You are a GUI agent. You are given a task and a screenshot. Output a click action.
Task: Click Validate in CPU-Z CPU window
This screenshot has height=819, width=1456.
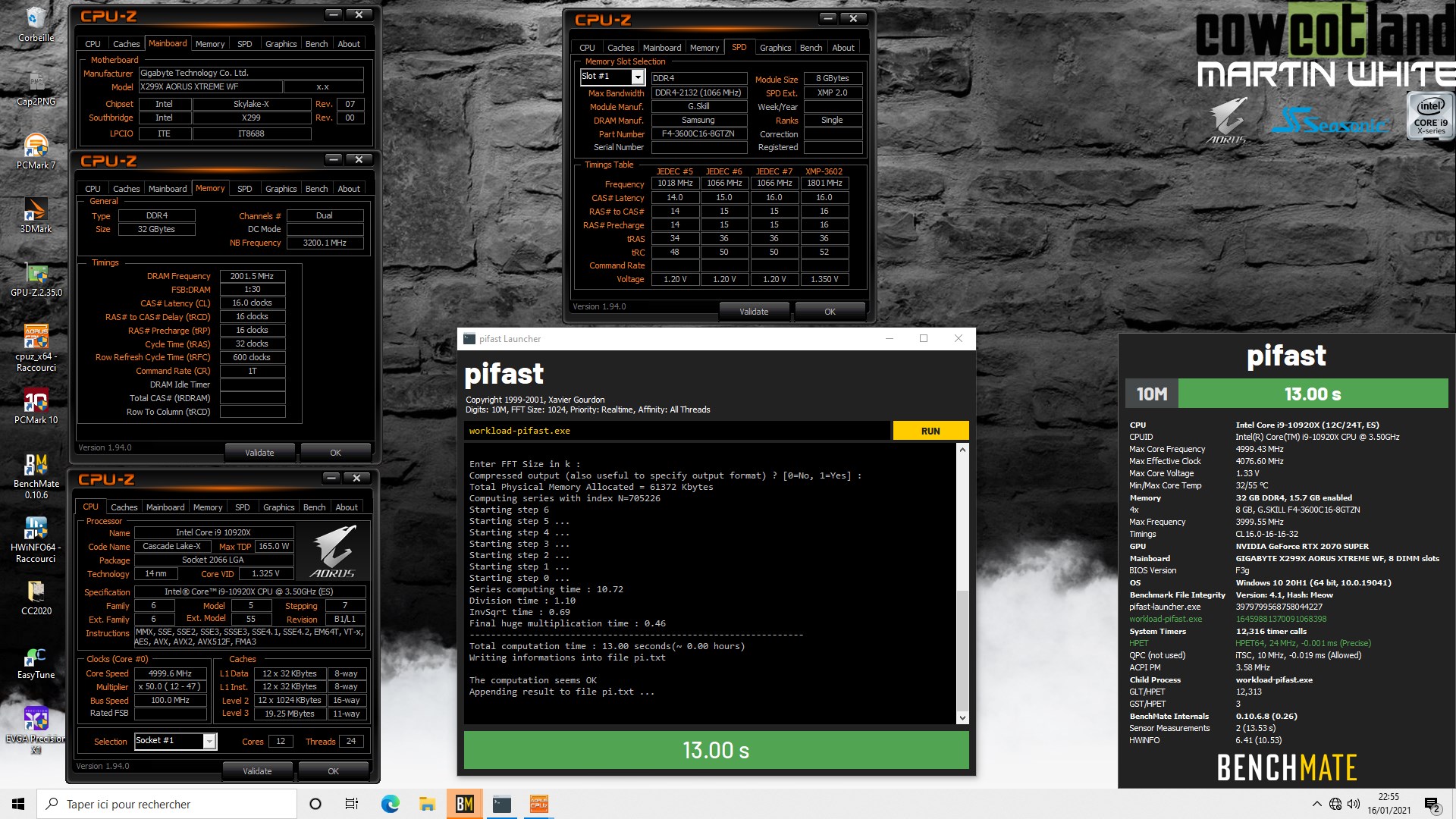coord(257,771)
